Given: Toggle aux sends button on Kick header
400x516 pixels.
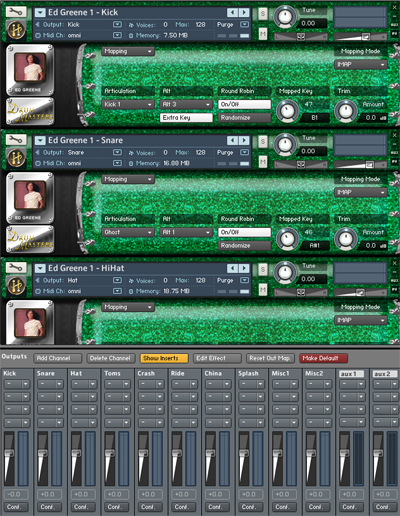Looking at the screenshot, I should (394, 25).
